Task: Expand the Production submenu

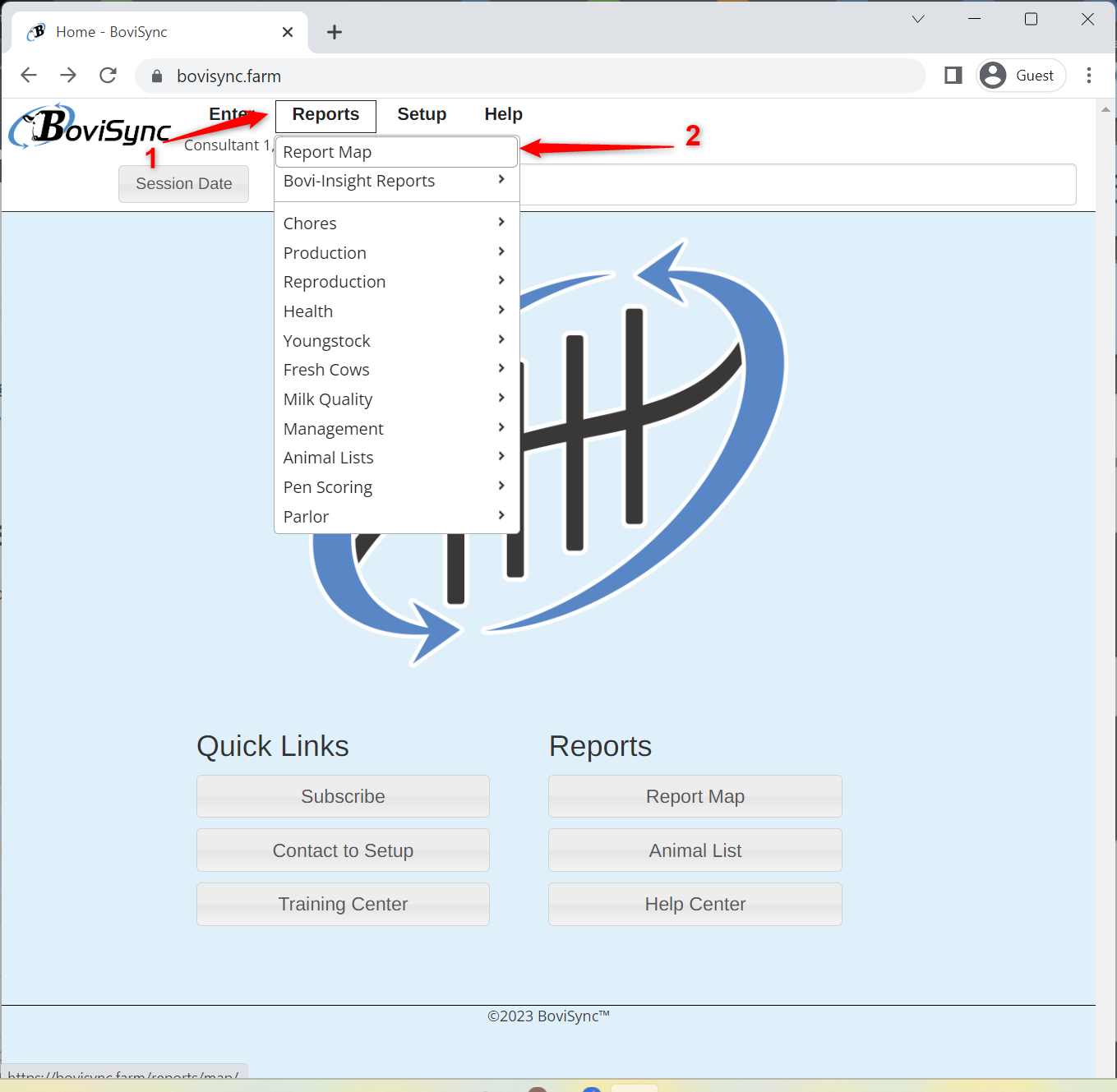Action: tap(396, 253)
